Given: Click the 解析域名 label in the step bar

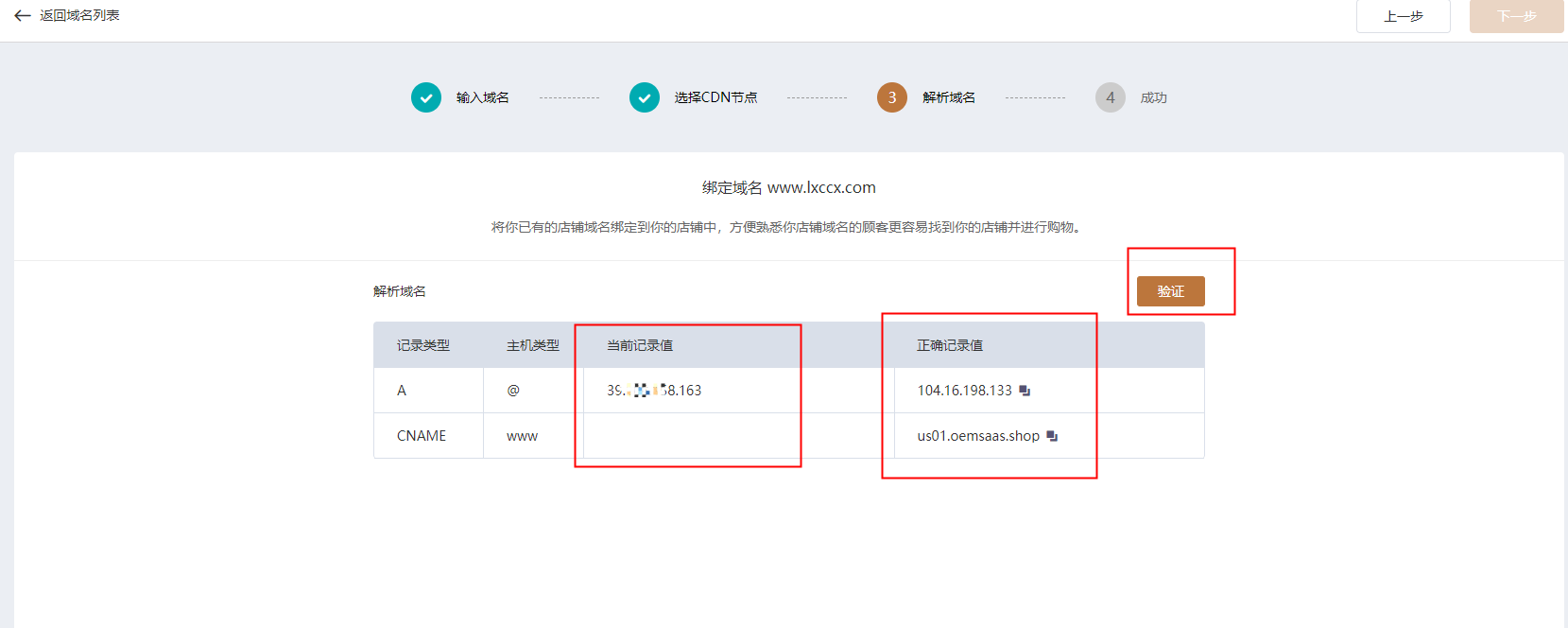Looking at the screenshot, I should pos(948,97).
